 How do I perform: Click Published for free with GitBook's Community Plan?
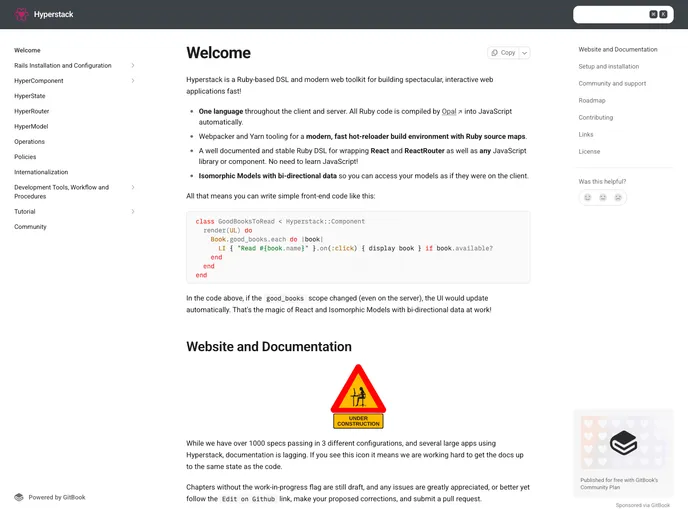coord(619,483)
